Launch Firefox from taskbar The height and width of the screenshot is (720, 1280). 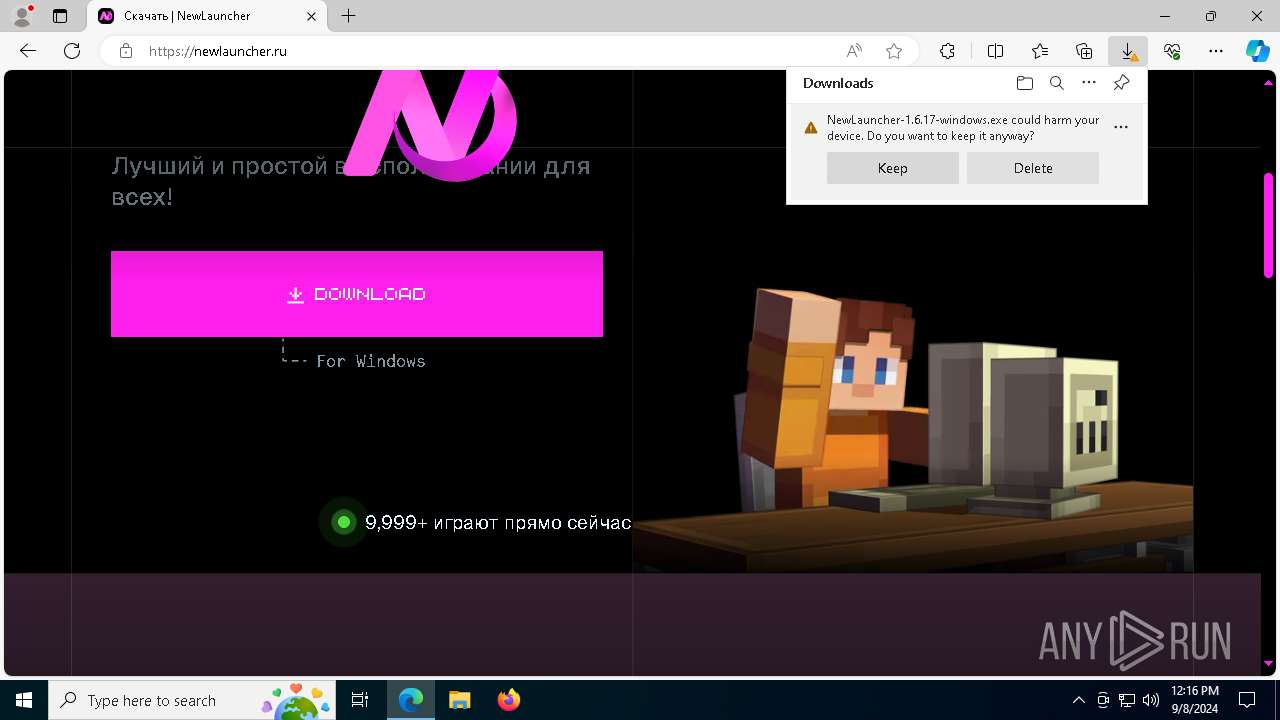(508, 700)
